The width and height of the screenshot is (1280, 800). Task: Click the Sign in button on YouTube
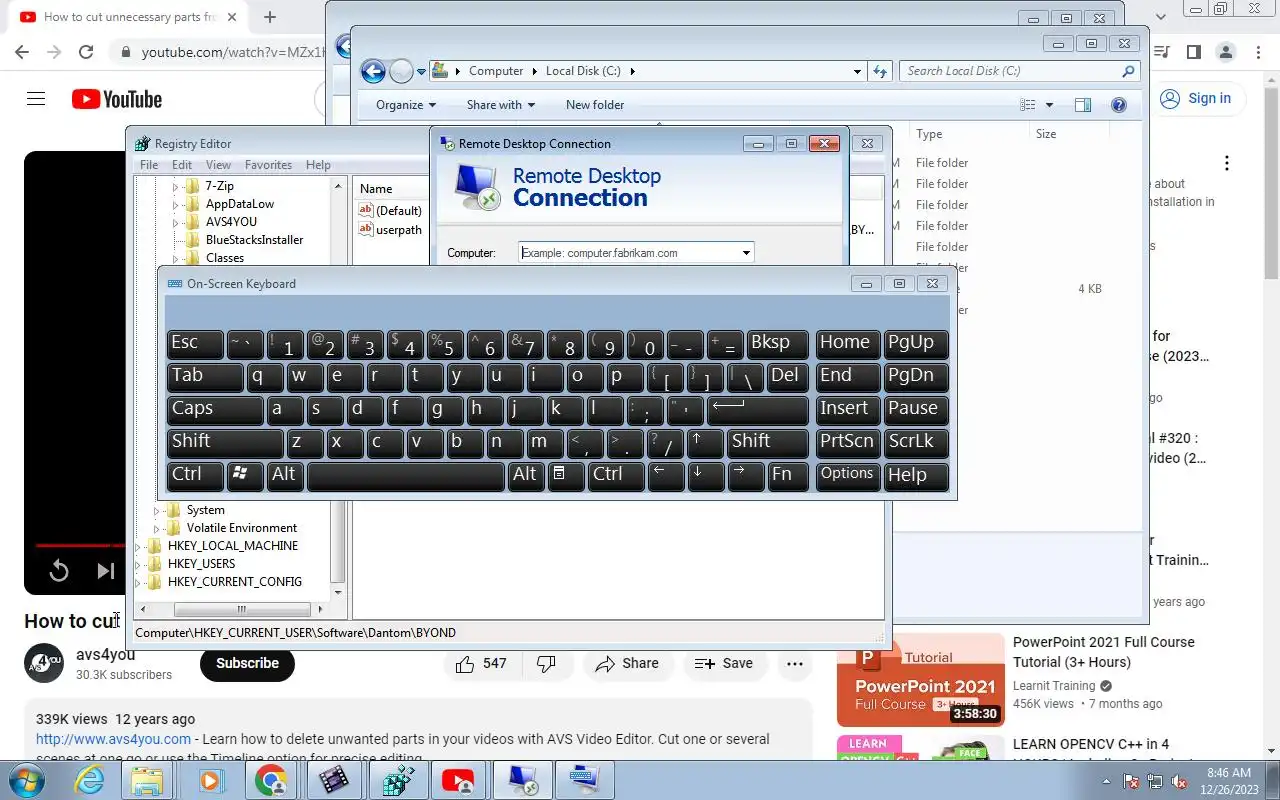coord(1196,98)
